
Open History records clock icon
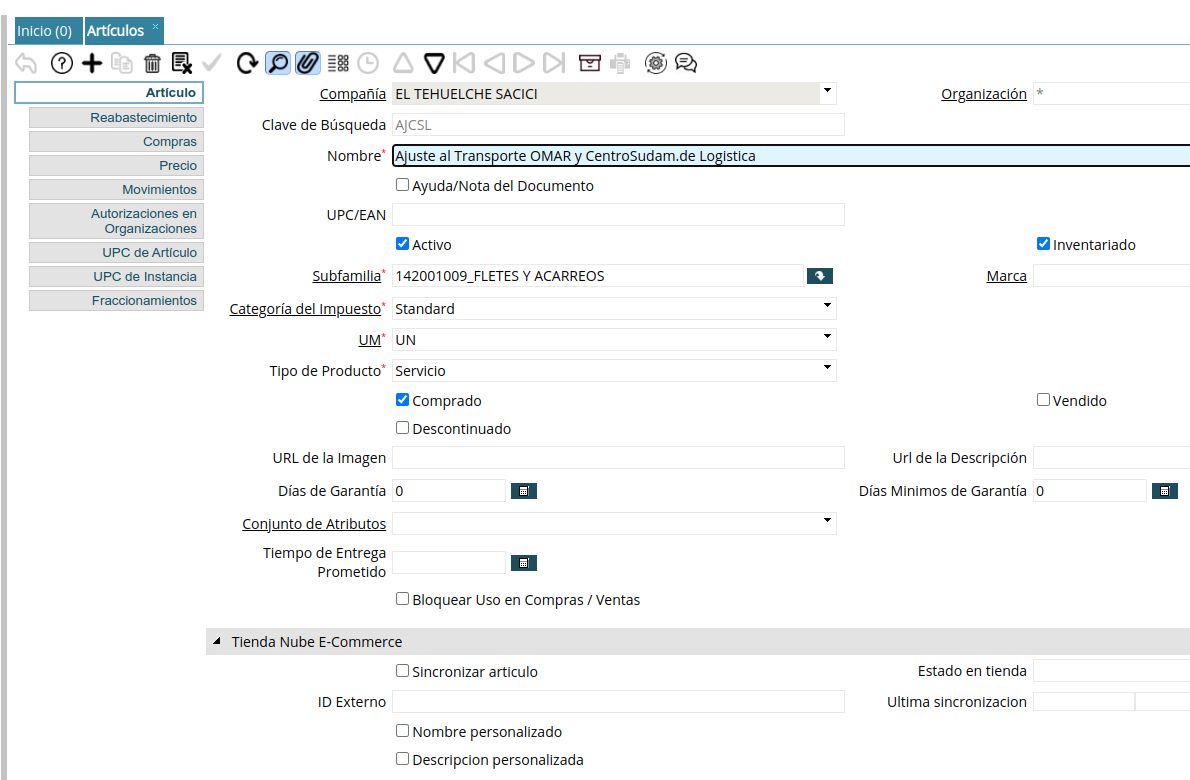click(x=368, y=63)
